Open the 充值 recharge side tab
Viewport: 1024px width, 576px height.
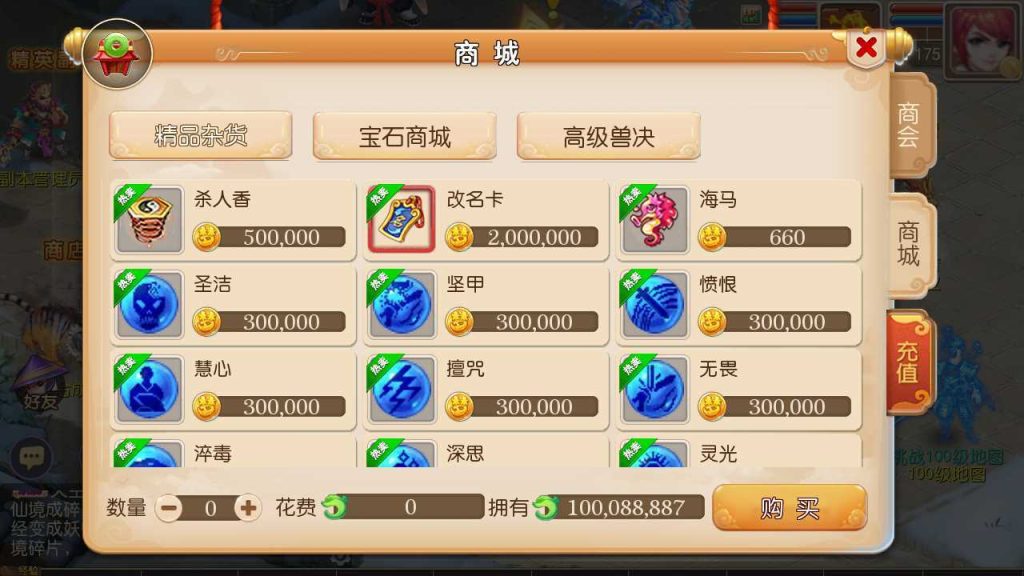click(x=909, y=362)
